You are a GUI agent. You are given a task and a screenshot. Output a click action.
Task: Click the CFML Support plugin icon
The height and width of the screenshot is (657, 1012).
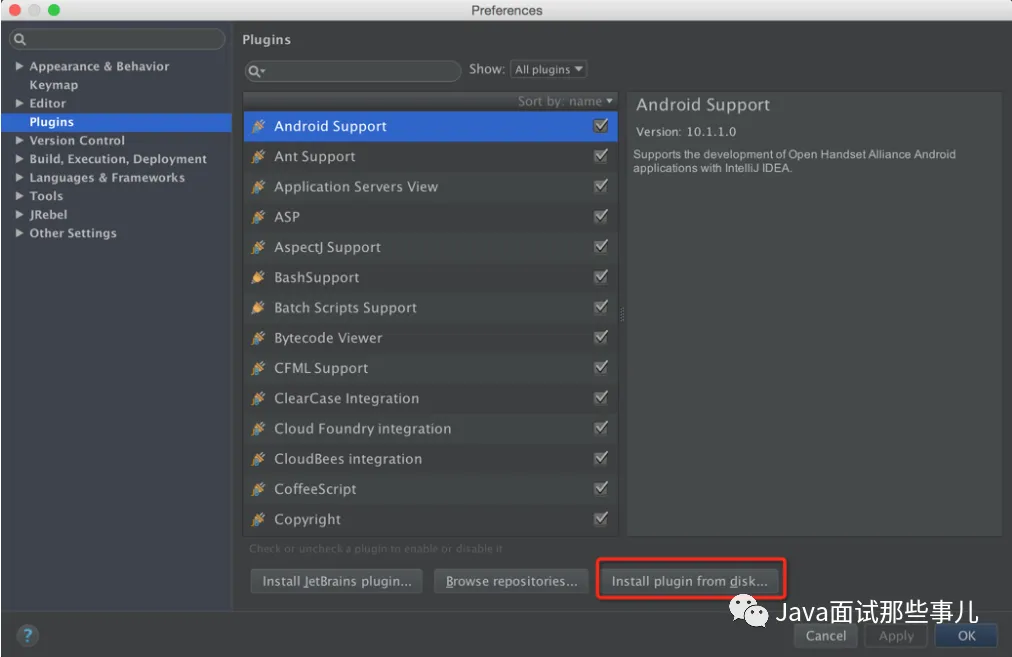click(258, 368)
